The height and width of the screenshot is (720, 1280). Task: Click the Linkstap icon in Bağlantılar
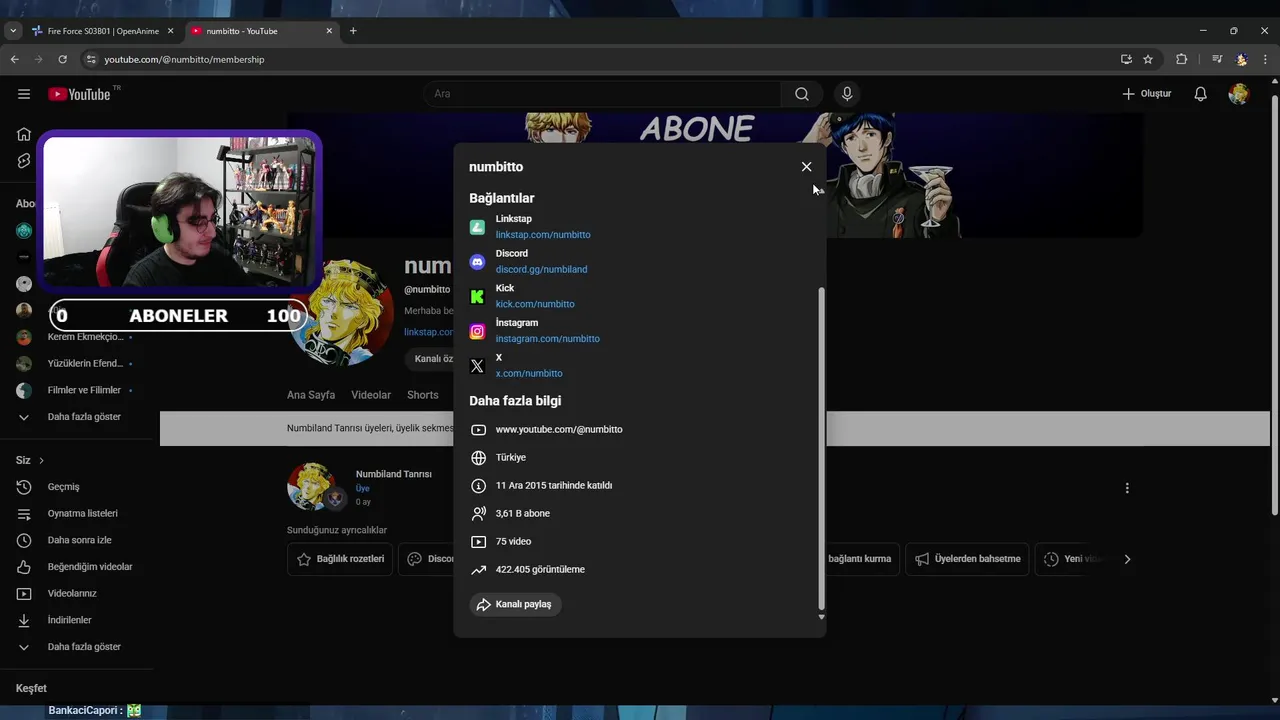[x=477, y=227]
